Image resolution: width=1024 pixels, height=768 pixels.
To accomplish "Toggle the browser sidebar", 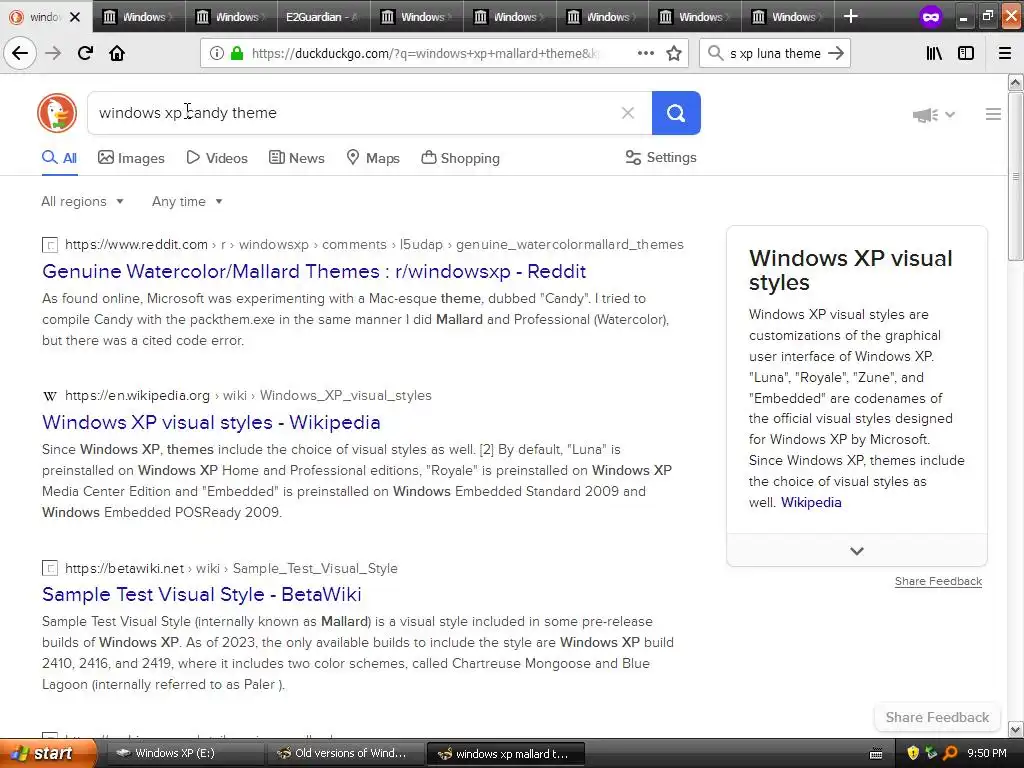I will pos(966,54).
